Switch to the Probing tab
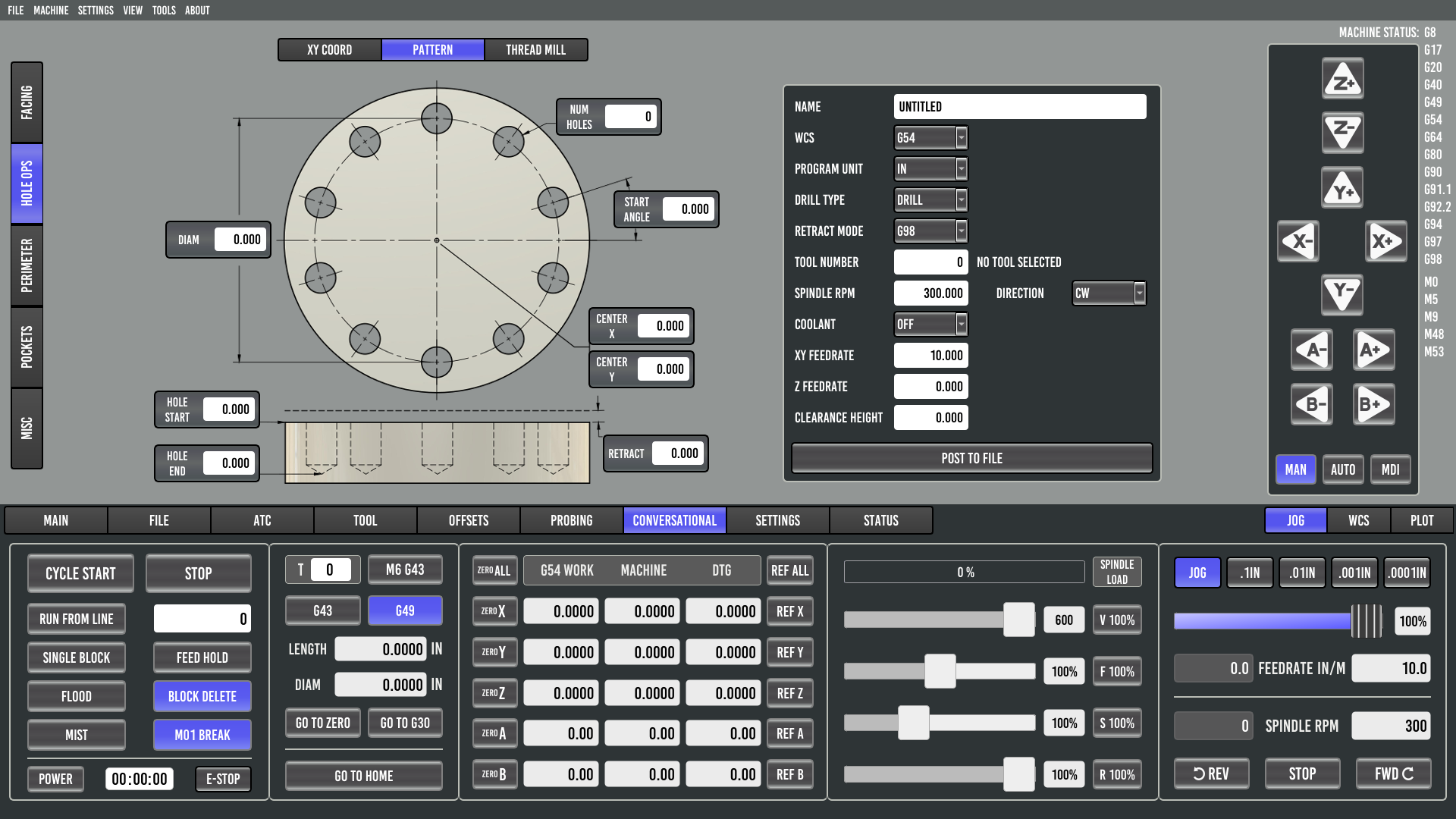This screenshot has width=1456, height=819. pyautogui.click(x=571, y=521)
